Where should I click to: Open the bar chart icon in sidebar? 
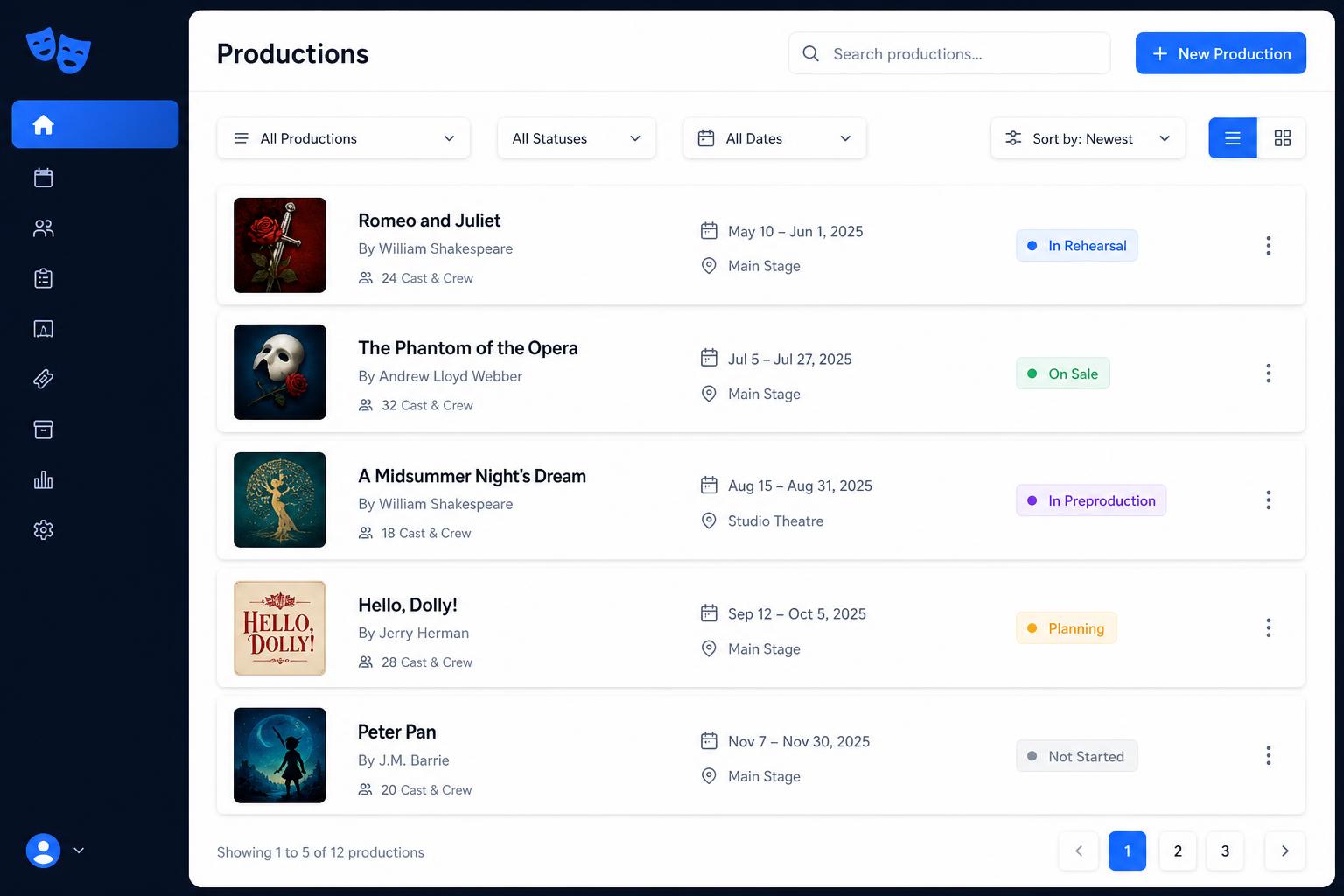(x=43, y=479)
